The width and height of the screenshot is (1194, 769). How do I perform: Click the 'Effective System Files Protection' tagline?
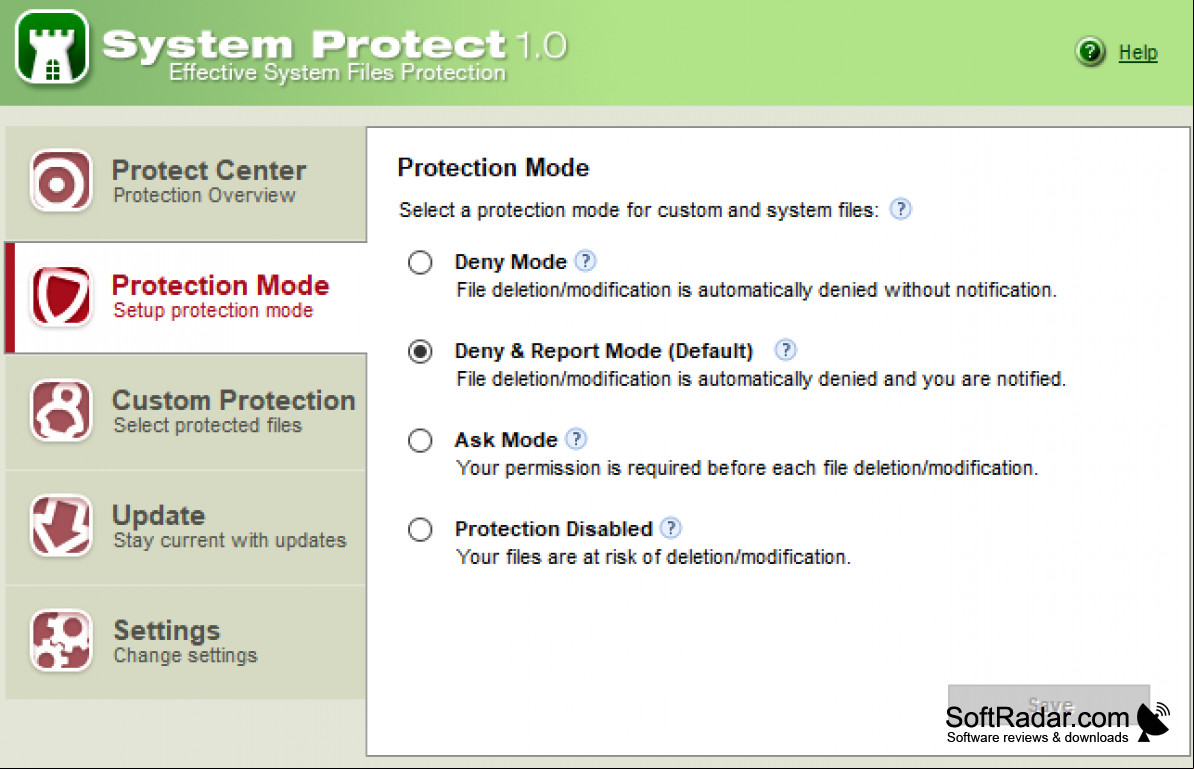337,72
